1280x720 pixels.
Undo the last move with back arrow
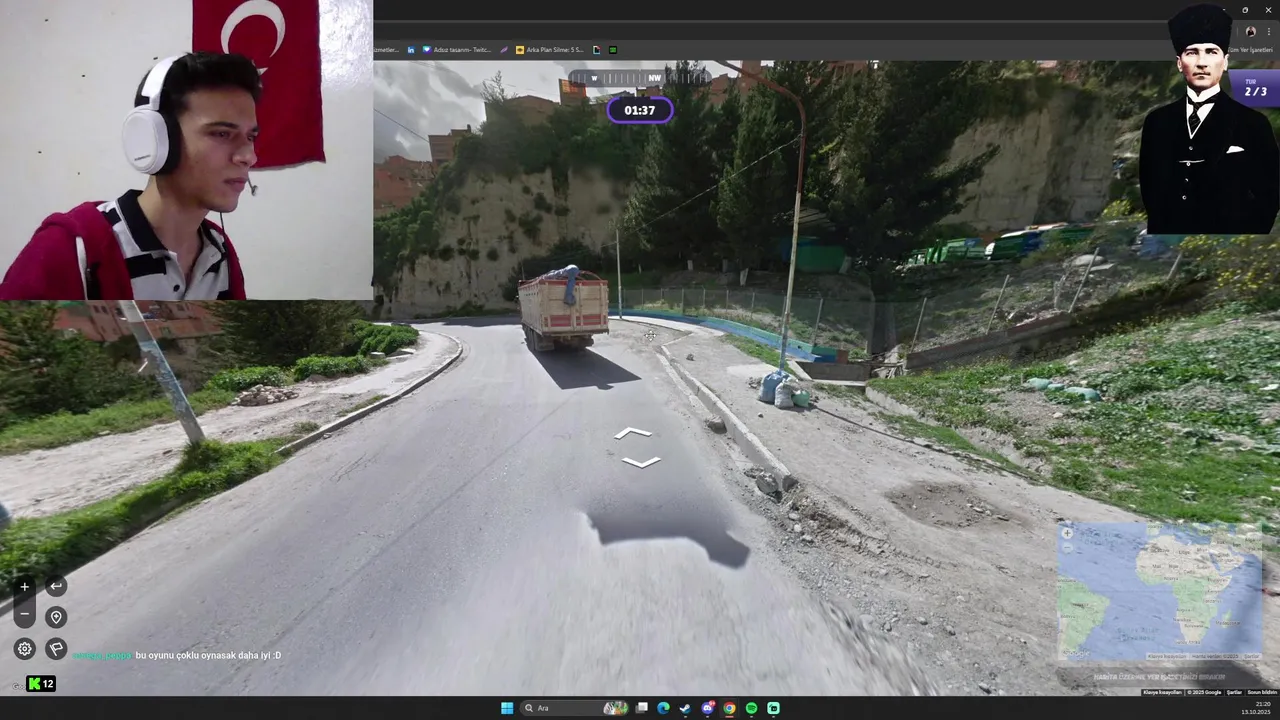tap(56, 586)
